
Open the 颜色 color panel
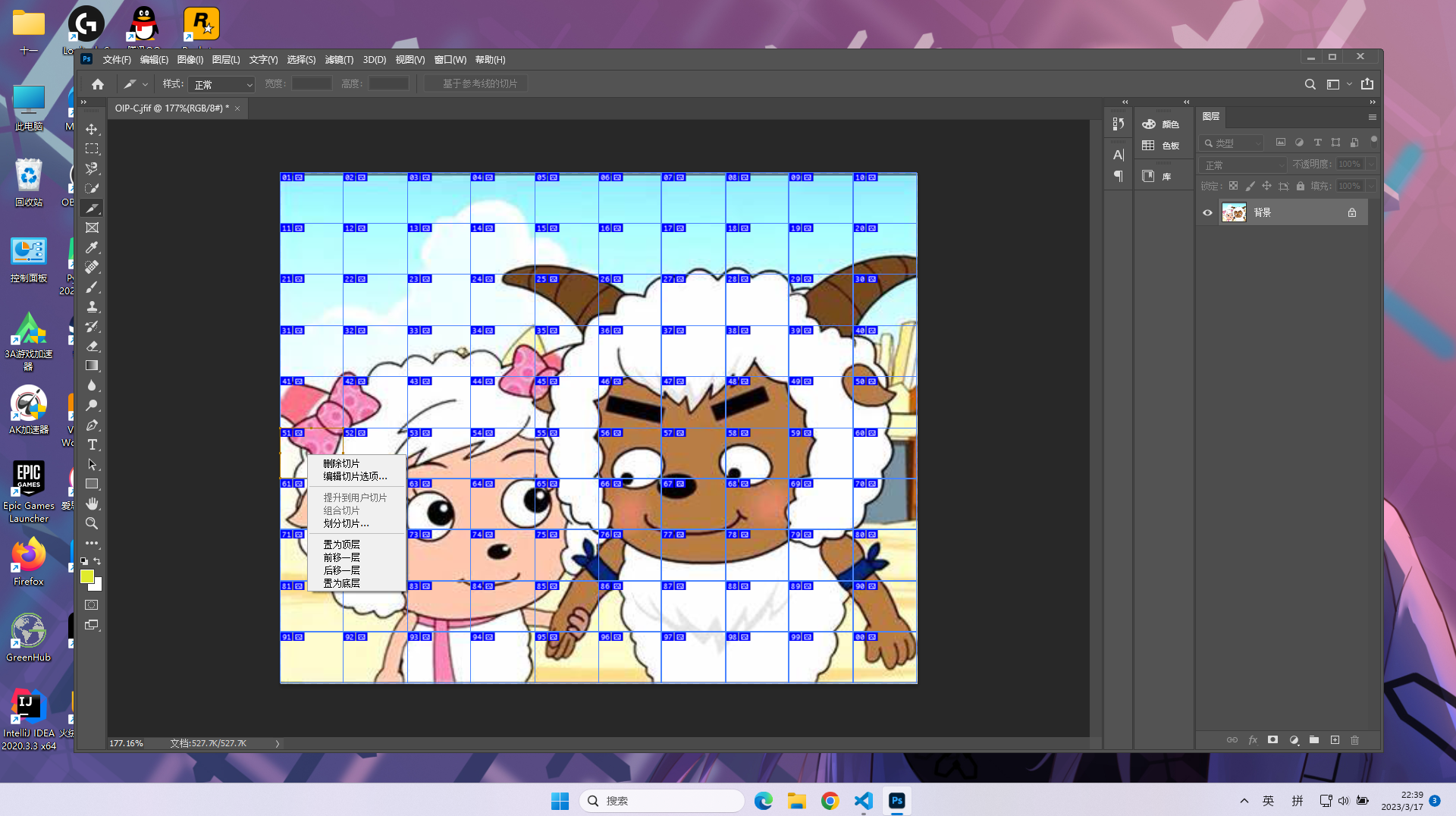pos(1161,124)
